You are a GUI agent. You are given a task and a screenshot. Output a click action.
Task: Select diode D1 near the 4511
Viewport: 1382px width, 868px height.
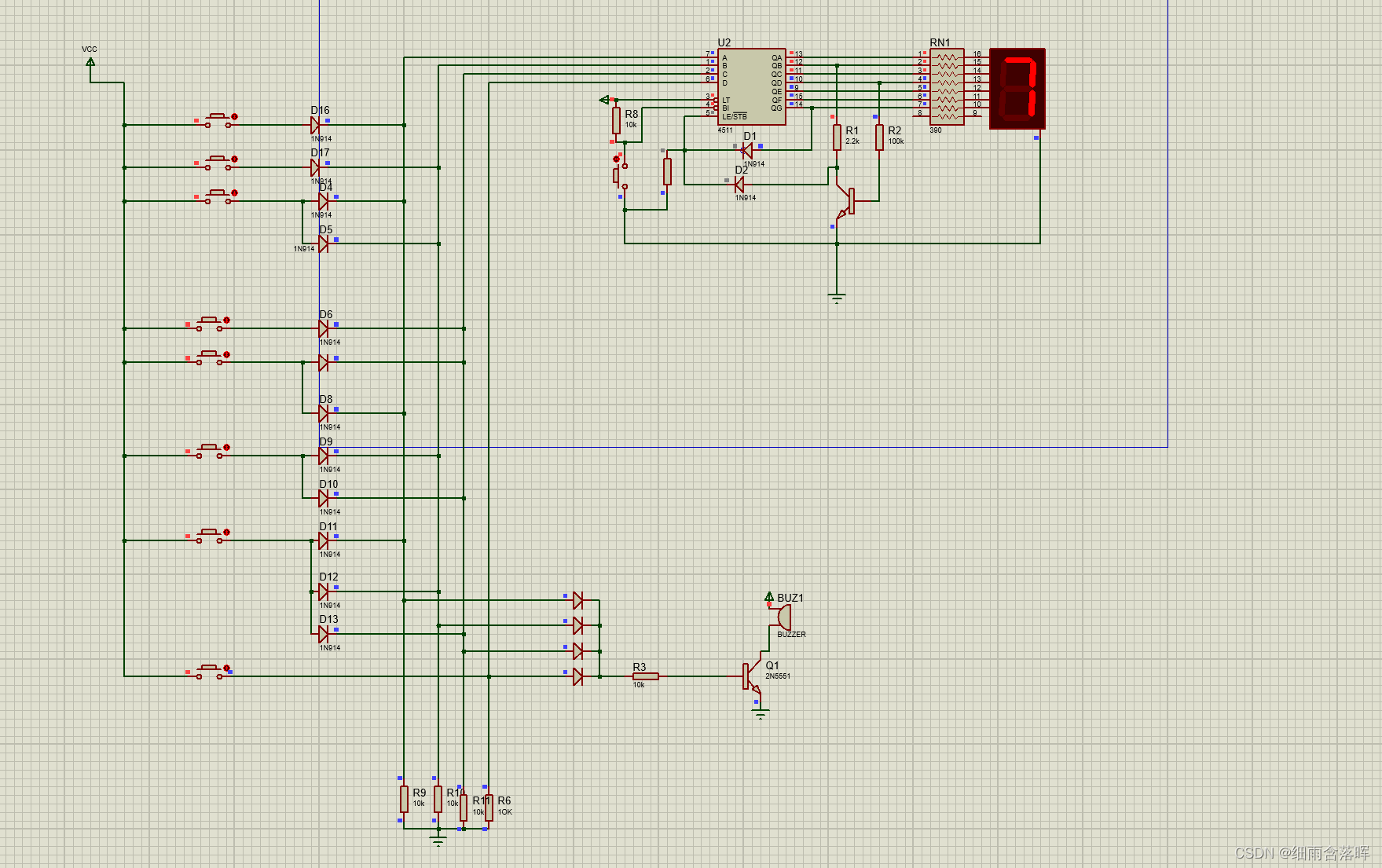(747, 150)
